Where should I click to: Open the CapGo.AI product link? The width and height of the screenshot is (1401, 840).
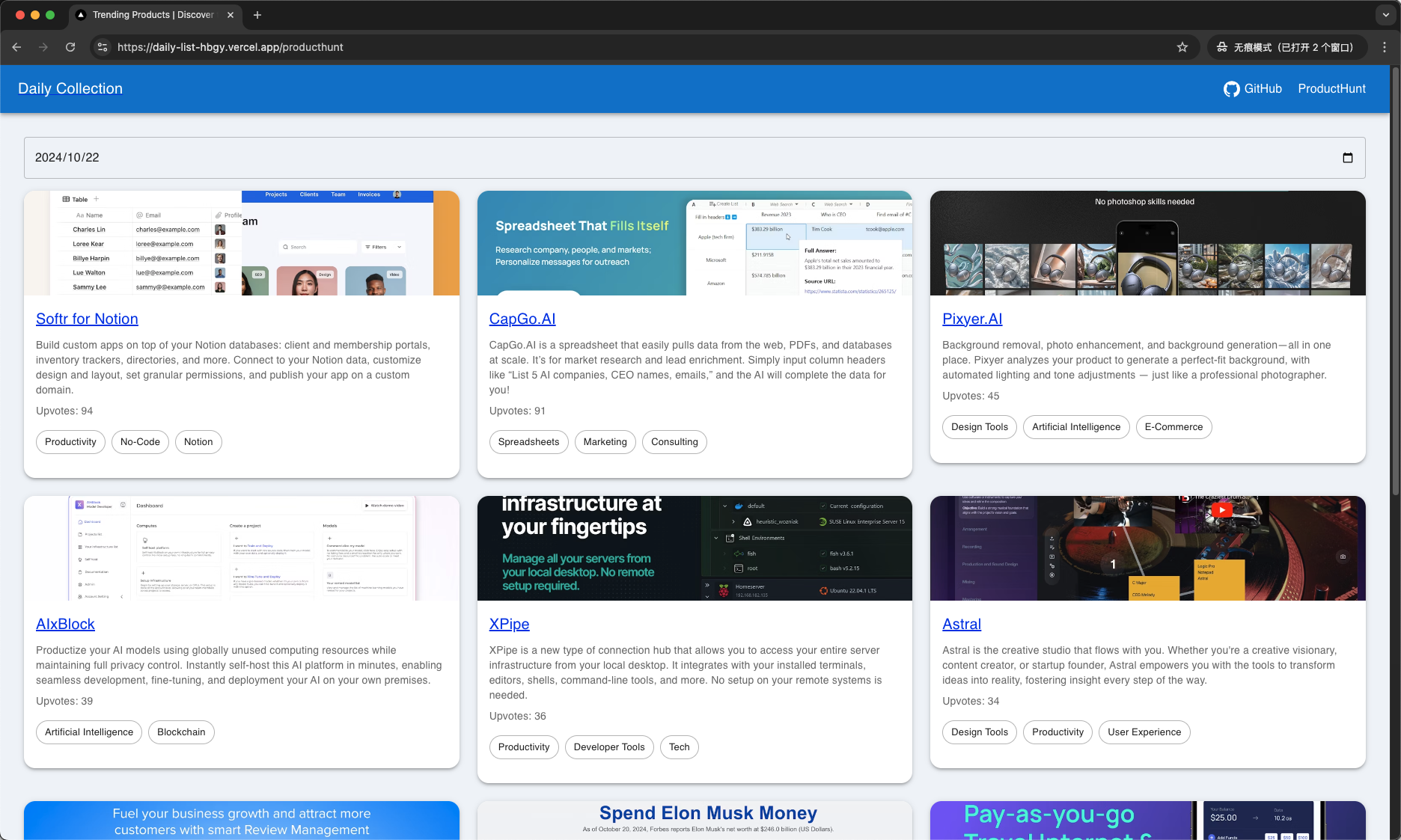click(522, 319)
